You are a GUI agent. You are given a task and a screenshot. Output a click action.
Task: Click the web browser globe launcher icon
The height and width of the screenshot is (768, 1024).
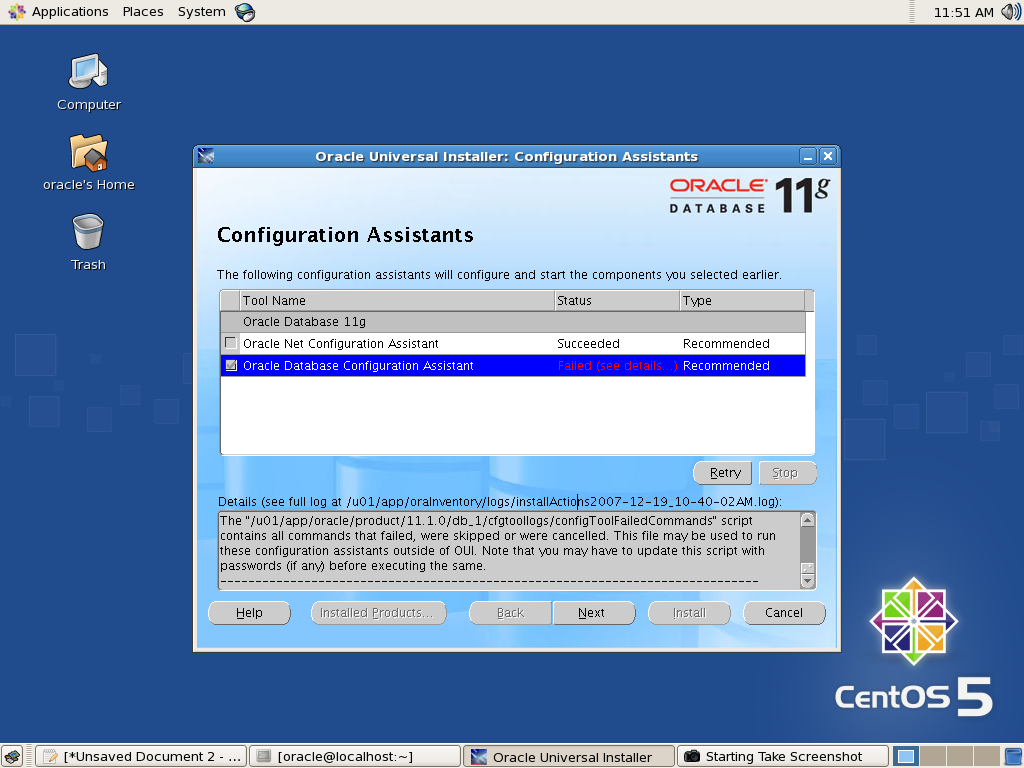pyautogui.click(x=245, y=12)
